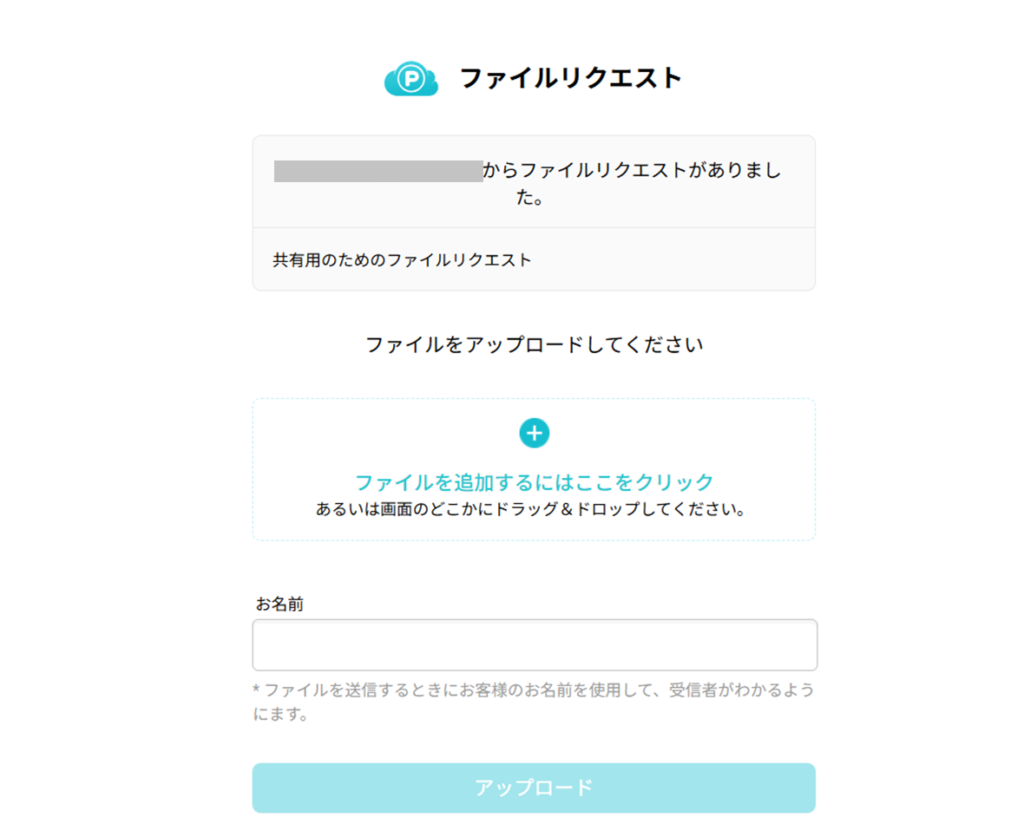Click the ファイルリクエスト page title
The width and height of the screenshot is (1024, 824).
point(570,78)
